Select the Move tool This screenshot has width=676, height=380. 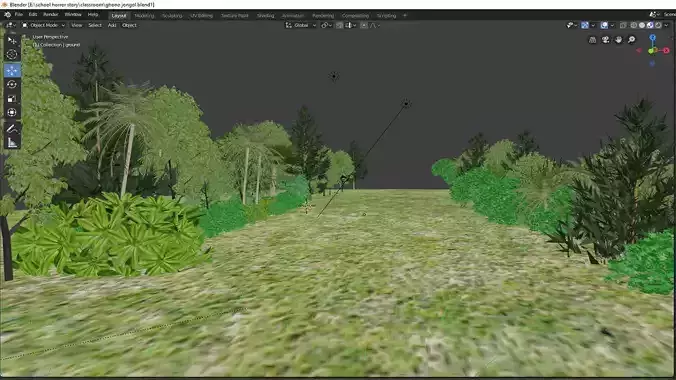pos(12,70)
